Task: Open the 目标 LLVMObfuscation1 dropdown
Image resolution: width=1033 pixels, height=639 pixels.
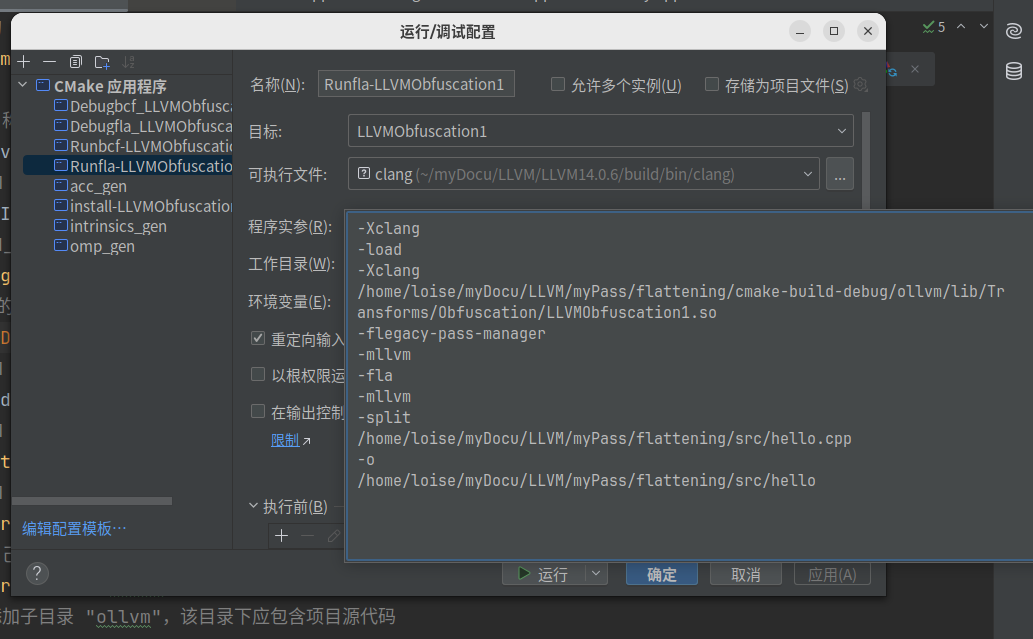Action: [600, 131]
